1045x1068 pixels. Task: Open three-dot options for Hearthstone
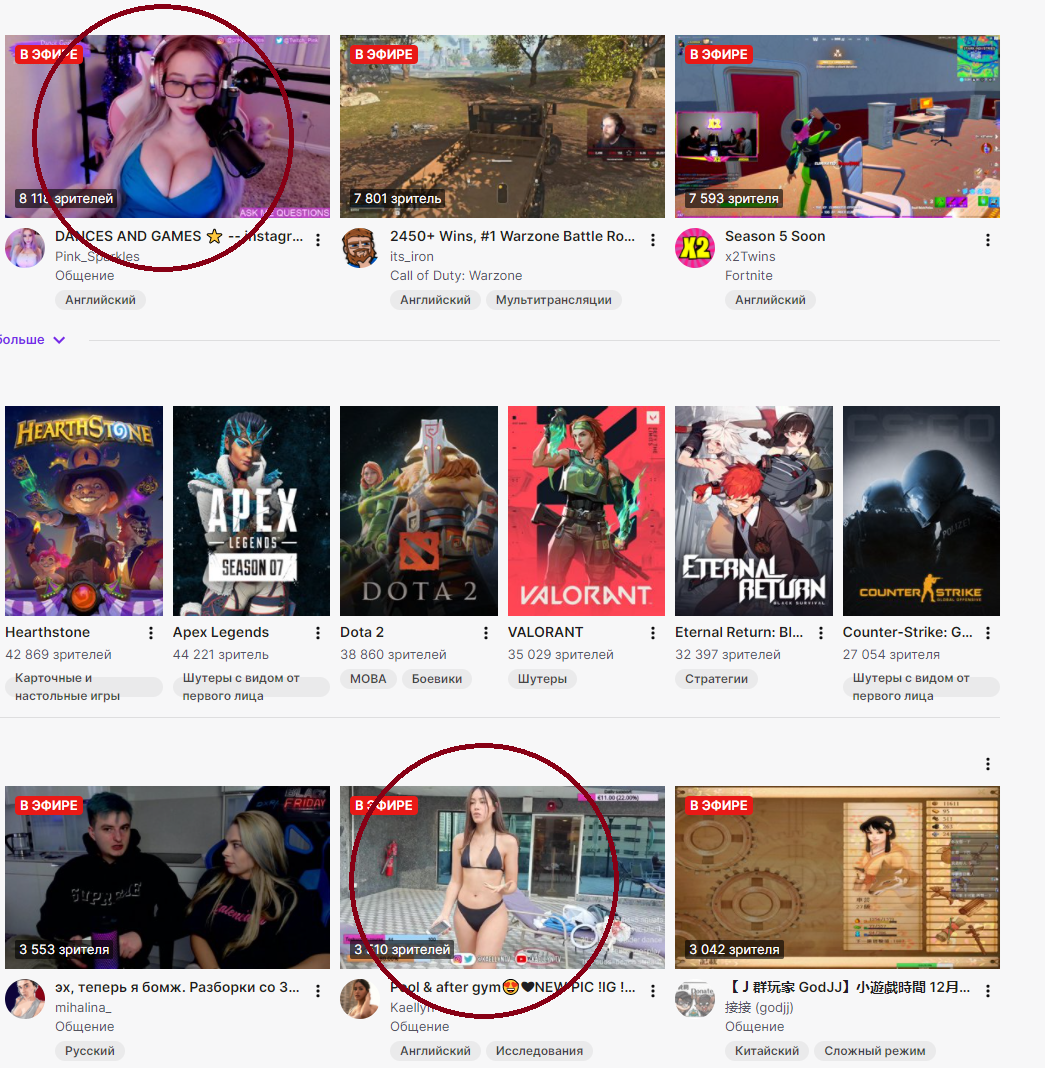coord(151,633)
